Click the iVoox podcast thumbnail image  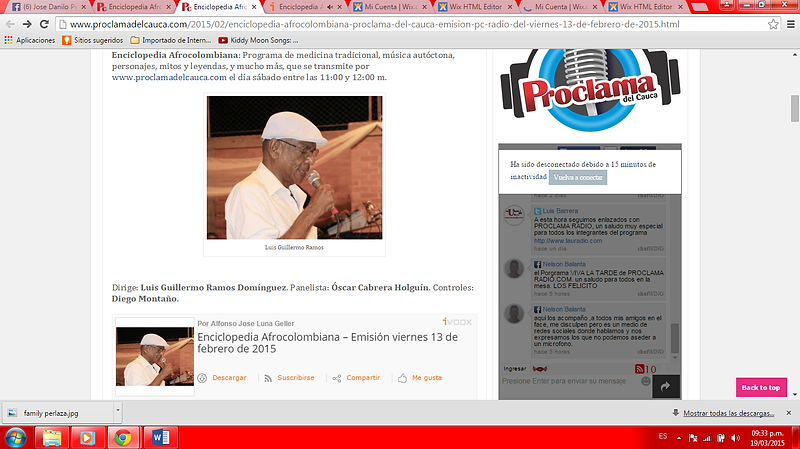click(155, 356)
